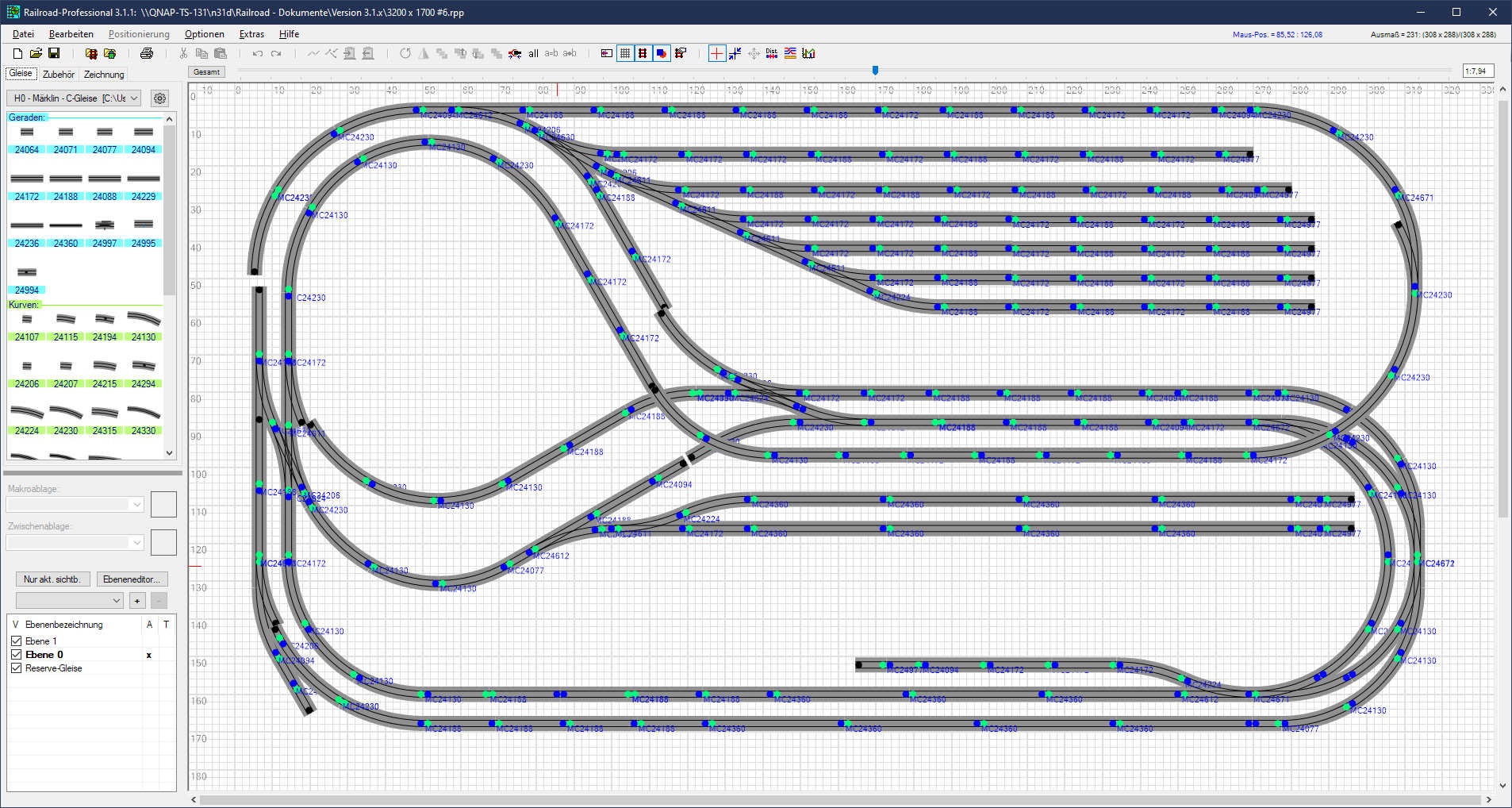1512x808 pixels.
Task: Click the blue zoom slider handle
Action: point(875,71)
